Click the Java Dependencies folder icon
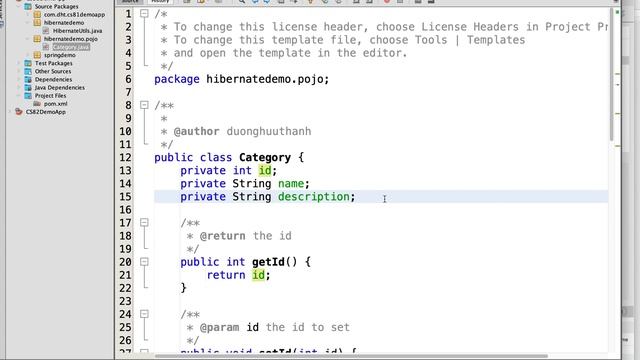640x360 pixels. point(28,87)
